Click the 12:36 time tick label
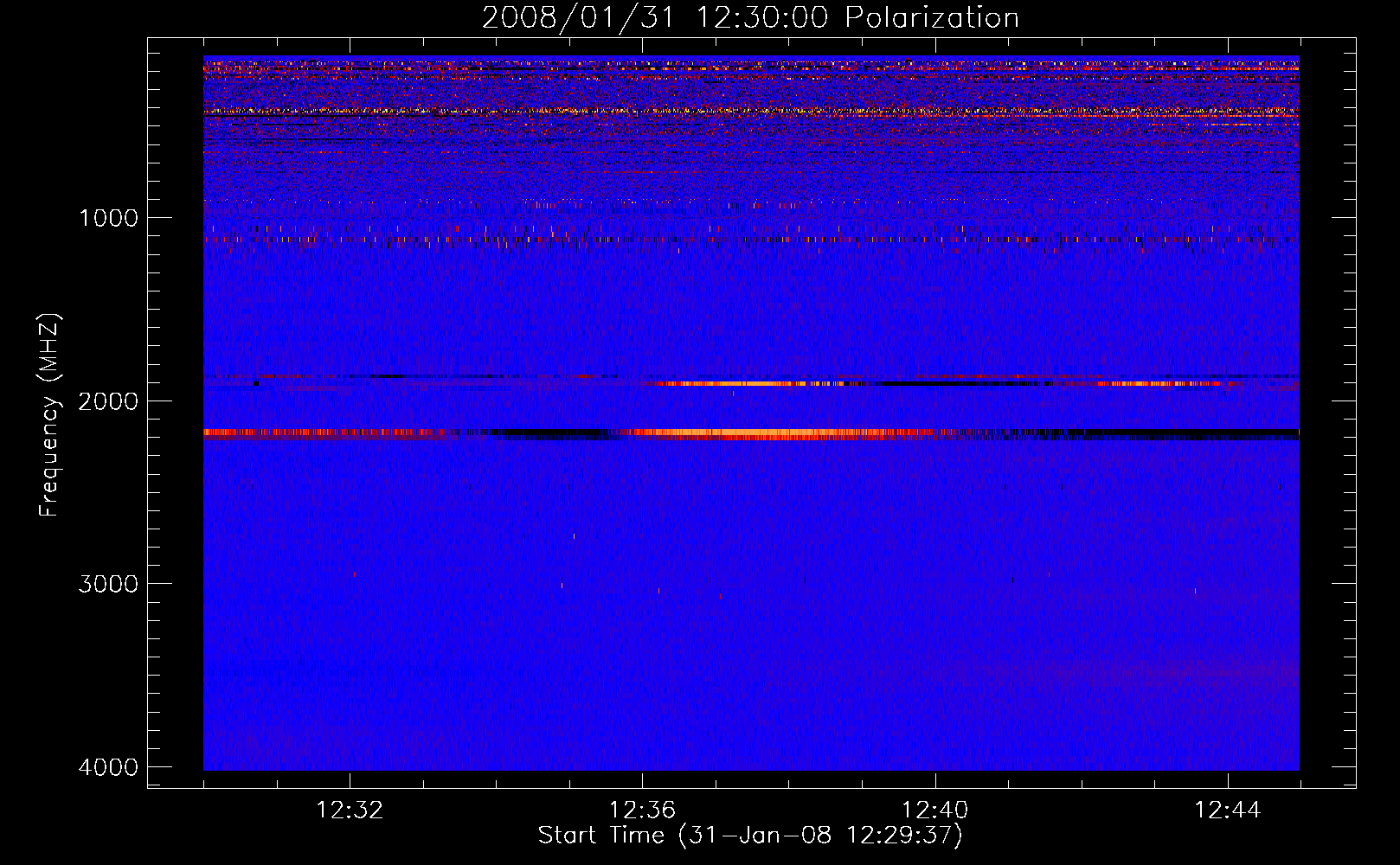1400x865 pixels. (x=642, y=811)
